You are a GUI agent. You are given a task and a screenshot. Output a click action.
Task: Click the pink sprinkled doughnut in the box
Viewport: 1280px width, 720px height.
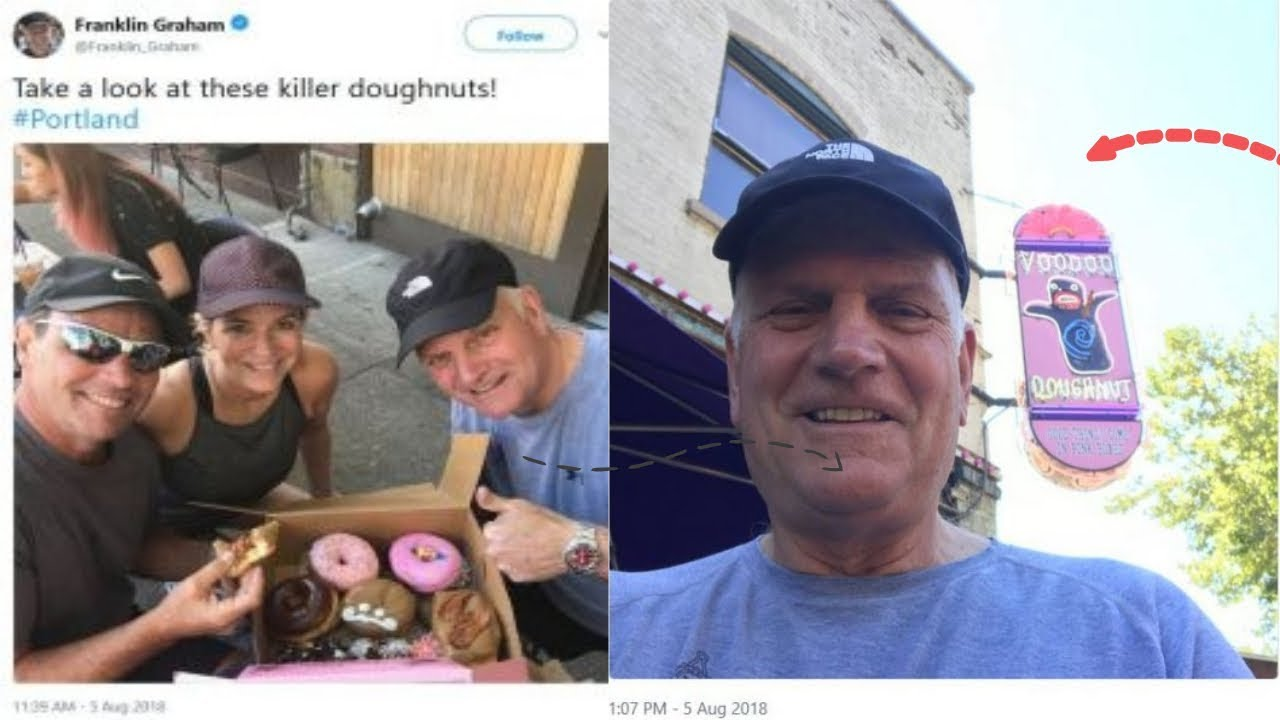[x=343, y=560]
